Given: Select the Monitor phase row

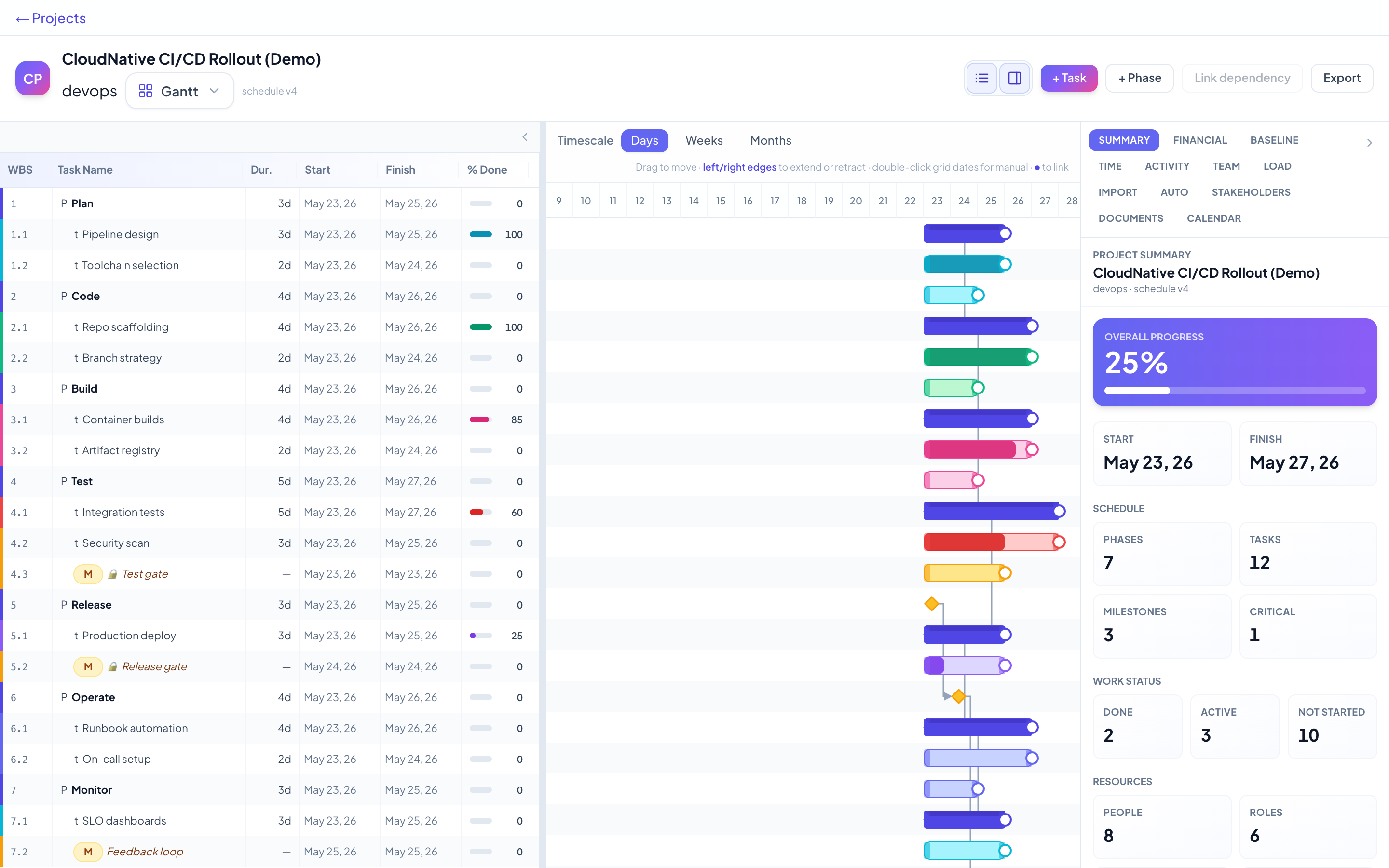Looking at the screenshot, I should click(270, 790).
